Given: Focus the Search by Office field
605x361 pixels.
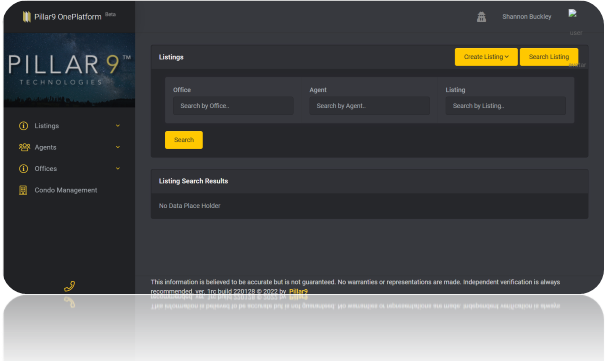Looking at the screenshot, I should (x=233, y=106).
